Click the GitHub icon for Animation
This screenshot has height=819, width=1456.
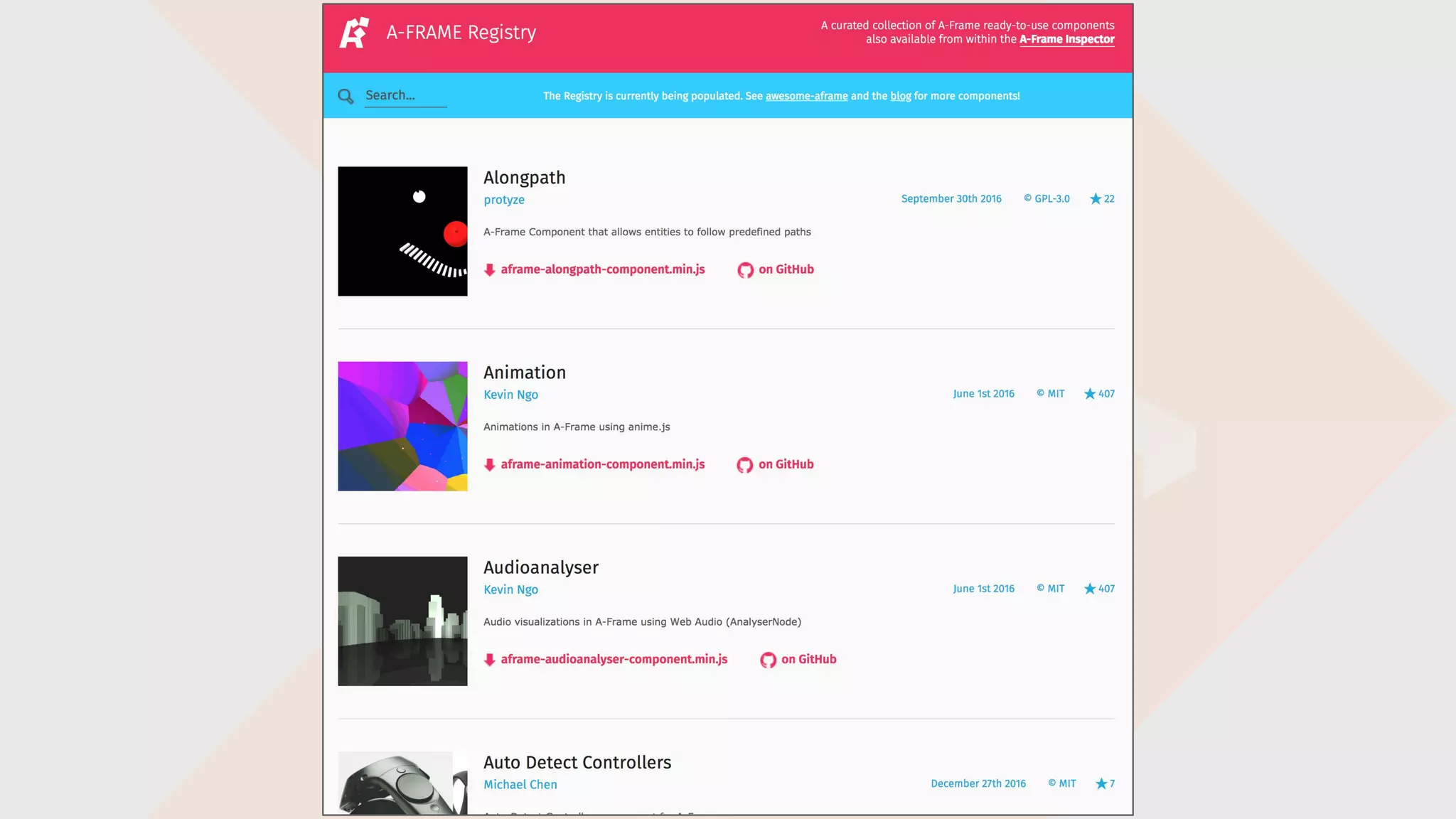pyautogui.click(x=744, y=465)
